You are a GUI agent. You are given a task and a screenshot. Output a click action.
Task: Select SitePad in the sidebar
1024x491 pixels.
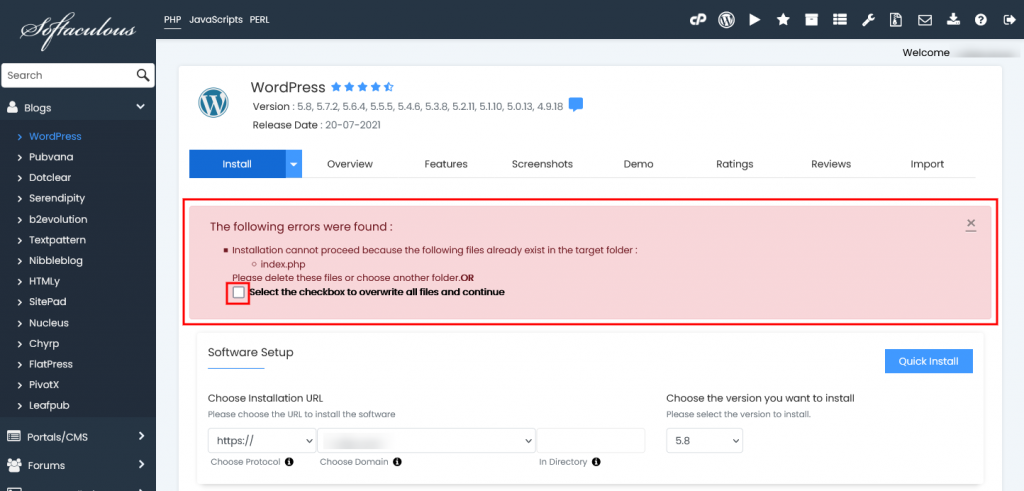coord(48,302)
